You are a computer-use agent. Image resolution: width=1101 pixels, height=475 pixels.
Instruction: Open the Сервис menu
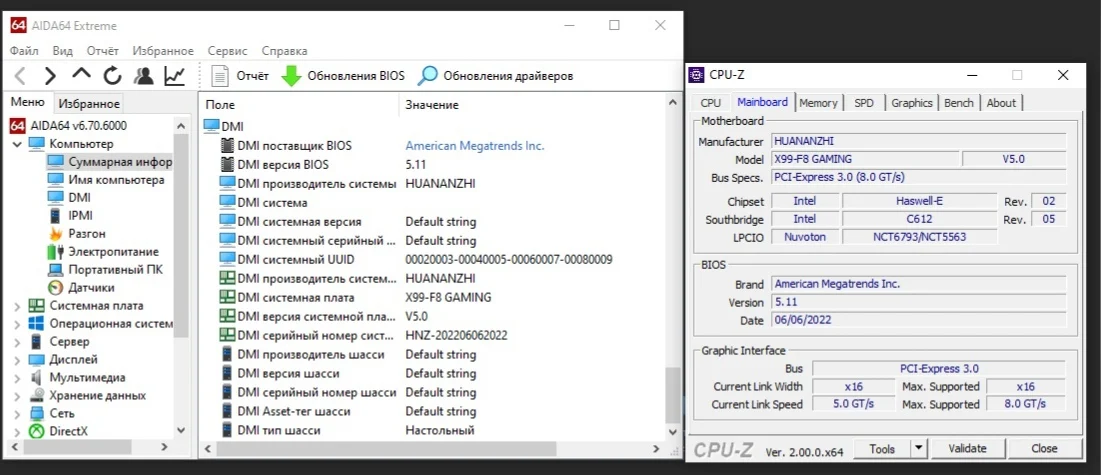point(228,51)
